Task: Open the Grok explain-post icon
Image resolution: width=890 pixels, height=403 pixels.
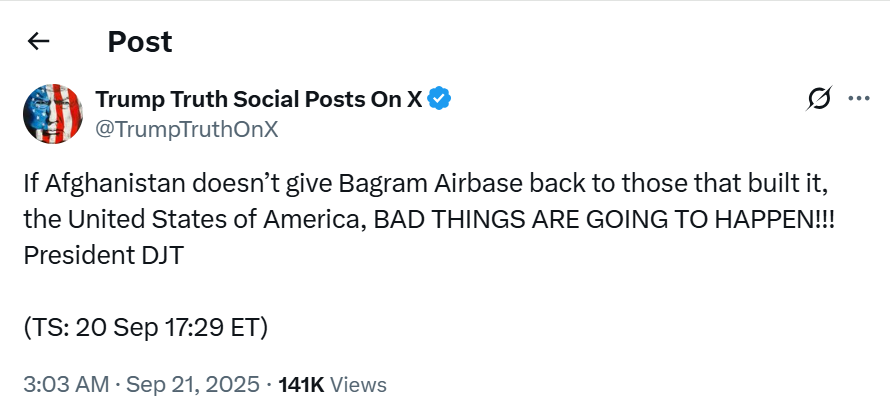Action: [819, 99]
